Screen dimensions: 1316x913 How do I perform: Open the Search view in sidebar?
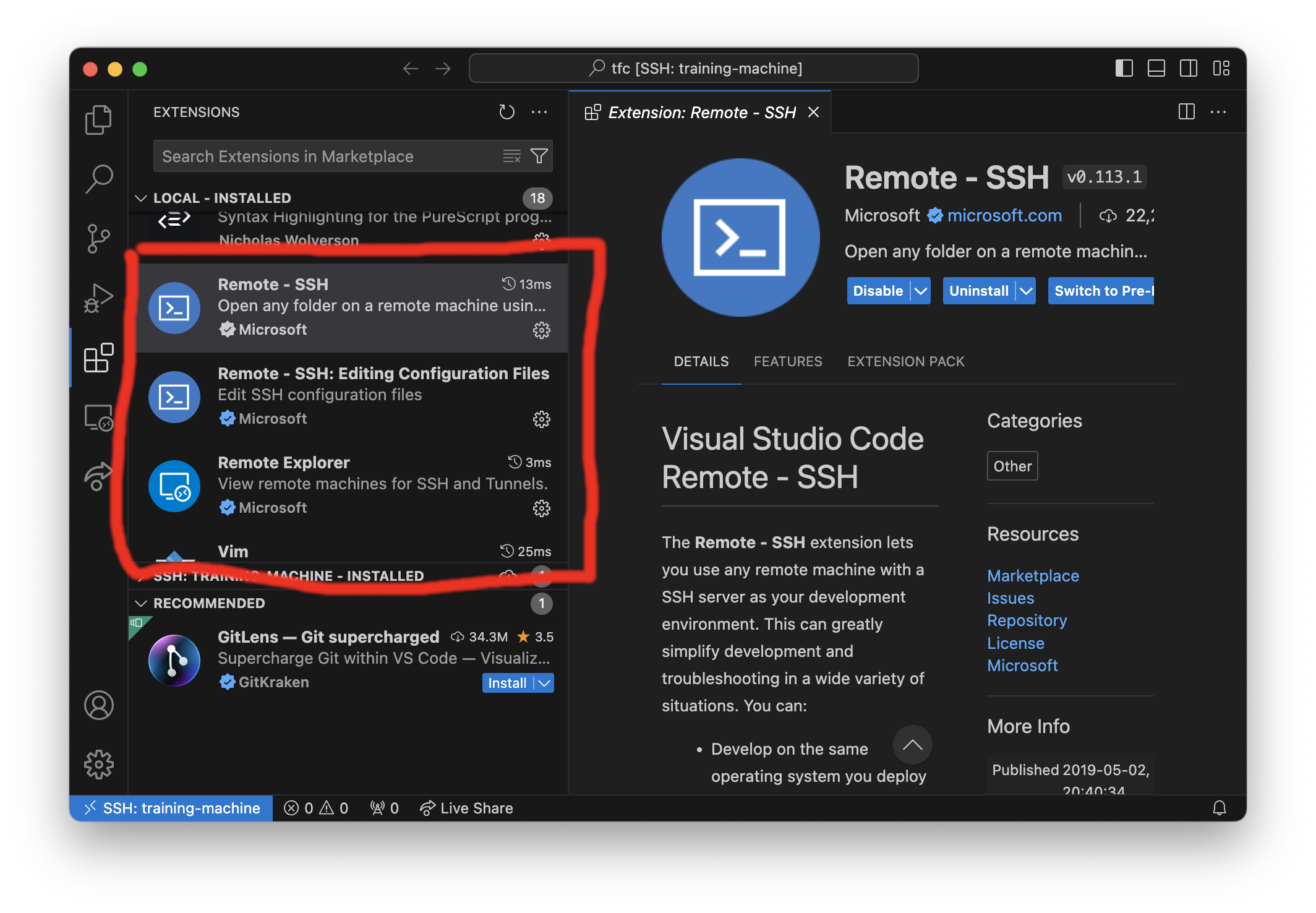[99, 178]
